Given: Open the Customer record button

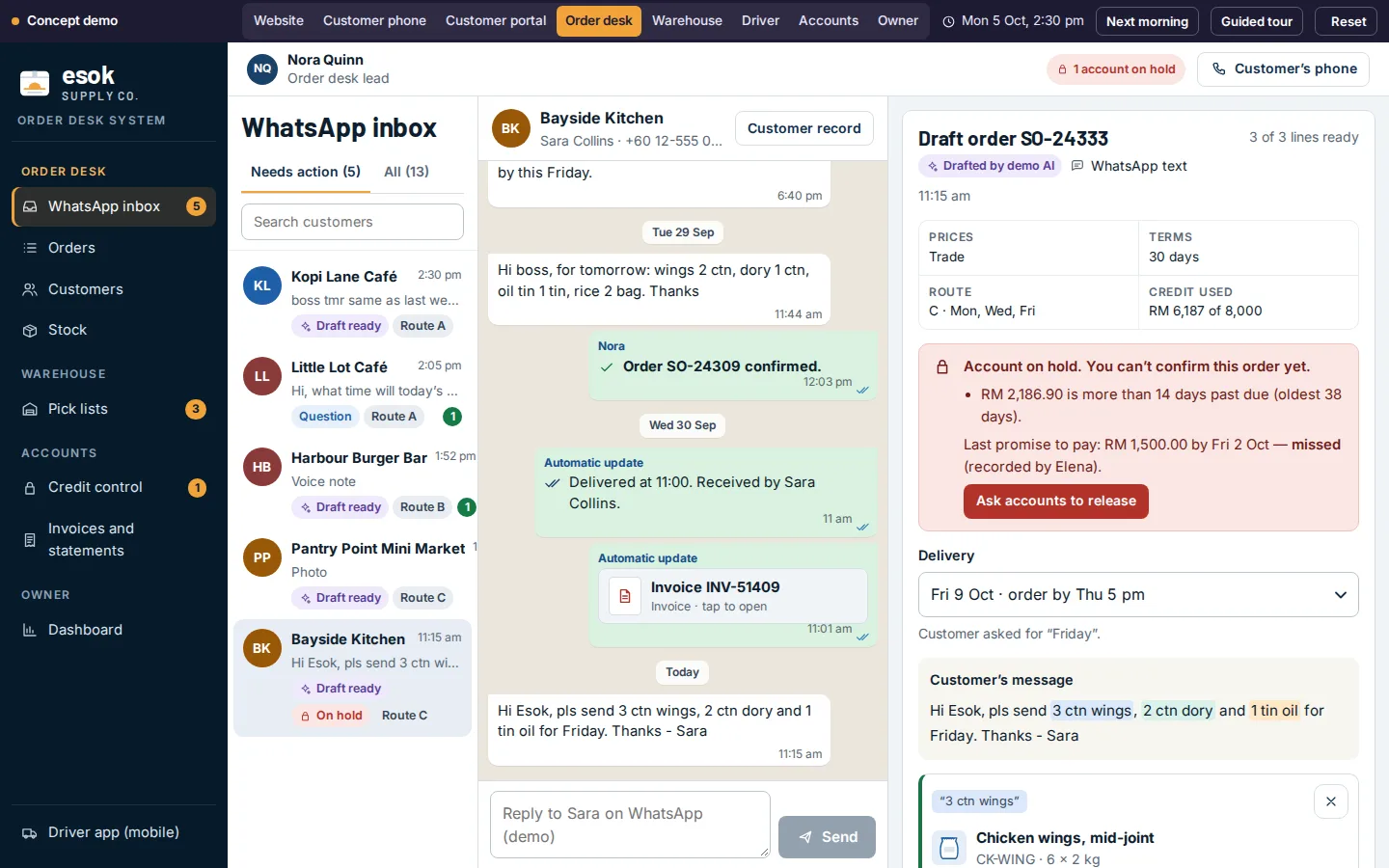Looking at the screenshot, I should (804, 128).
